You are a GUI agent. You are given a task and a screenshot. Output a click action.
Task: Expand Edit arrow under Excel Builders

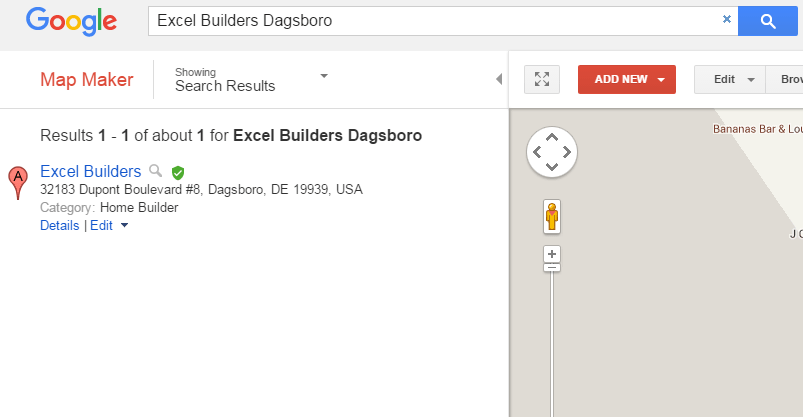click(124, 226)
